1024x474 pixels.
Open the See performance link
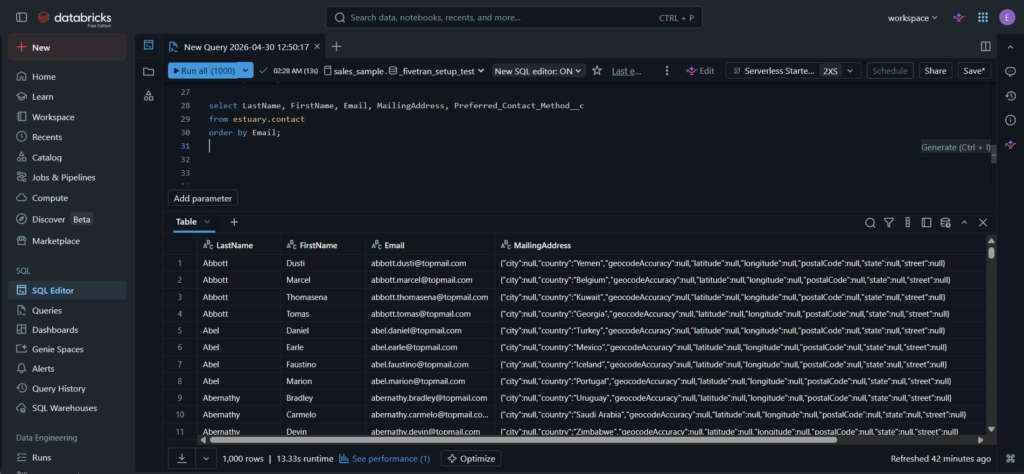(x=385, y=459)
